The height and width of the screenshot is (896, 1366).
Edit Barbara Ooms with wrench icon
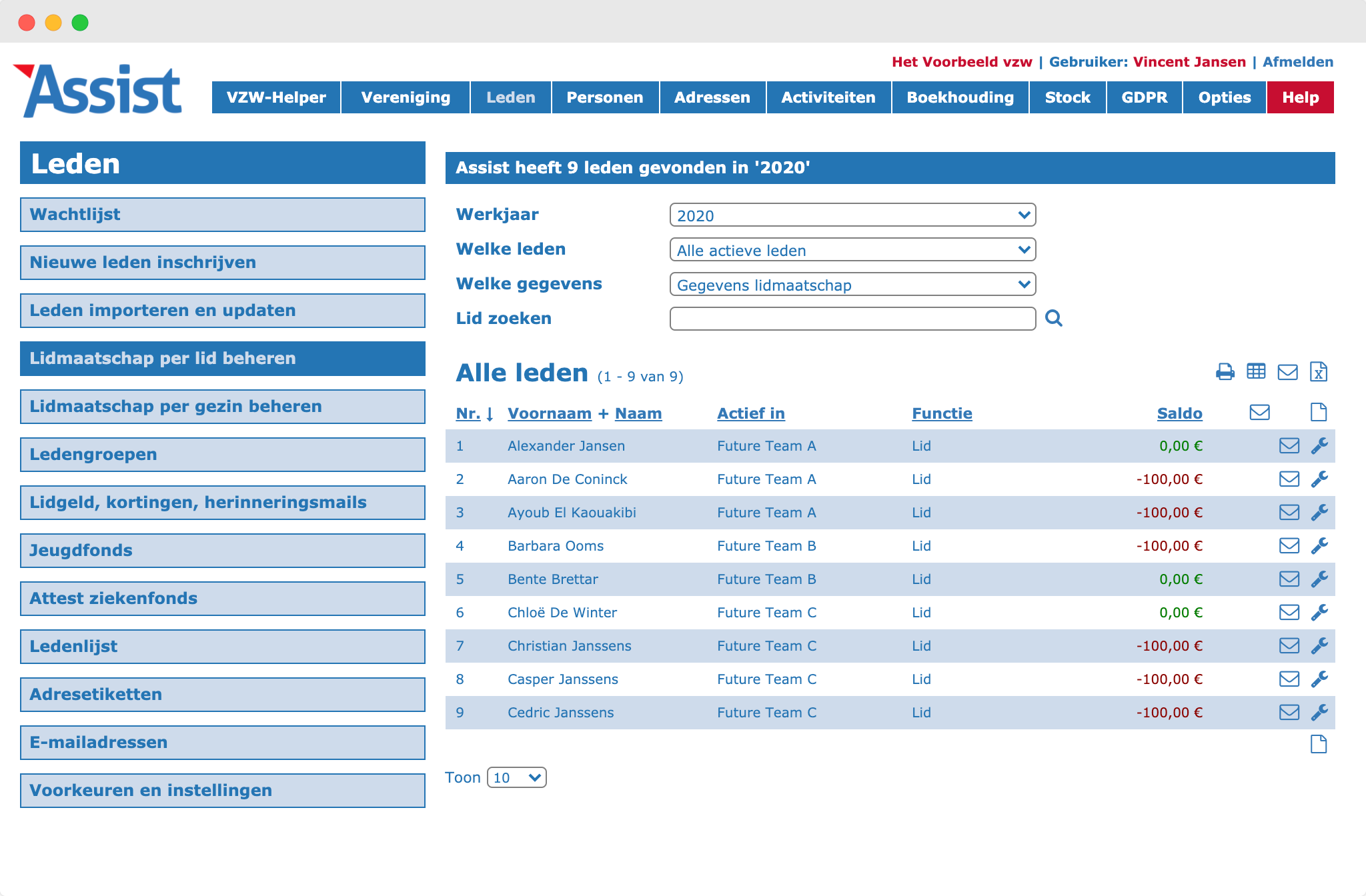point(1319,546)
